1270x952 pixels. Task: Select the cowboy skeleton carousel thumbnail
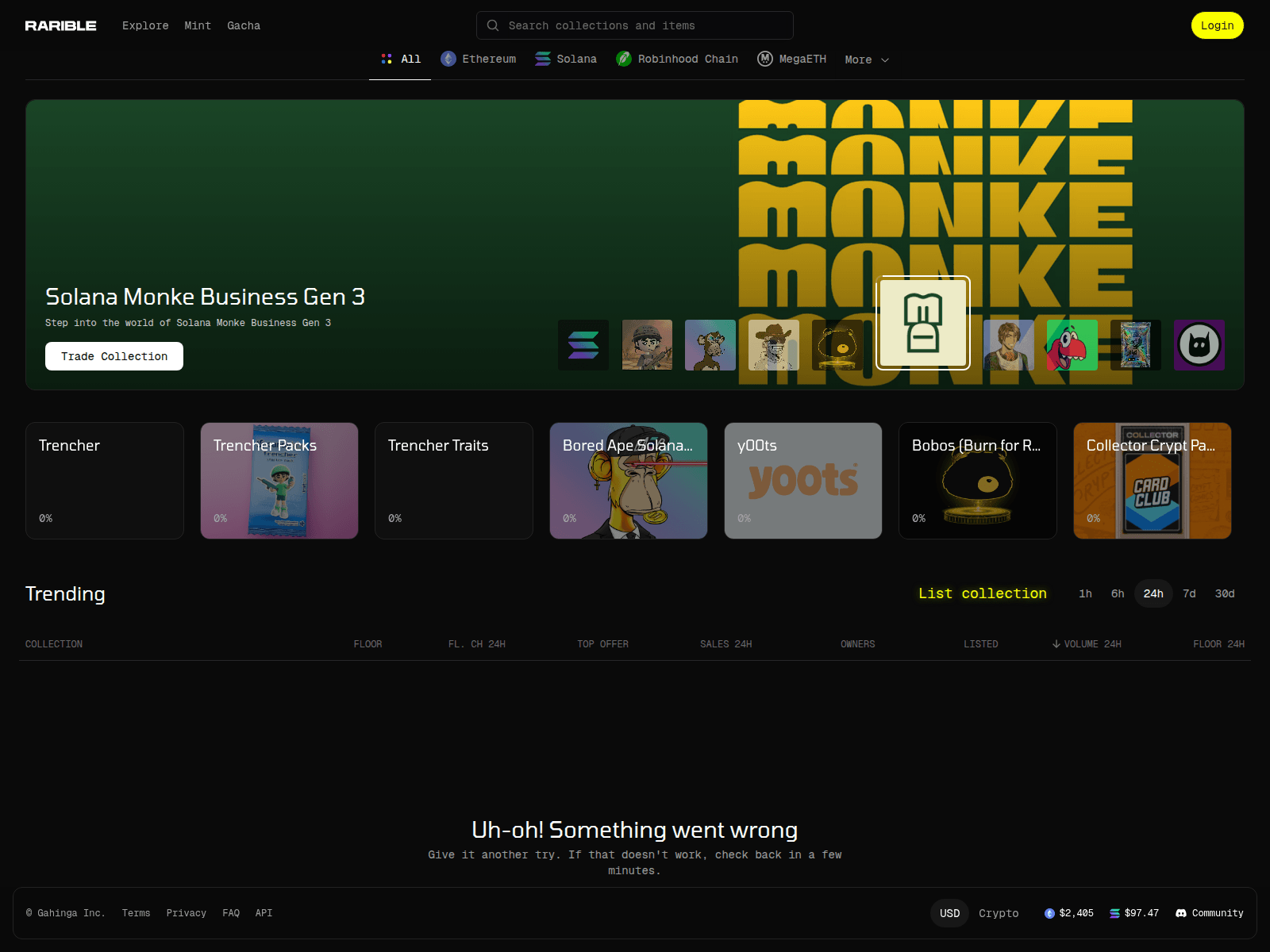(x=774, y=345)
